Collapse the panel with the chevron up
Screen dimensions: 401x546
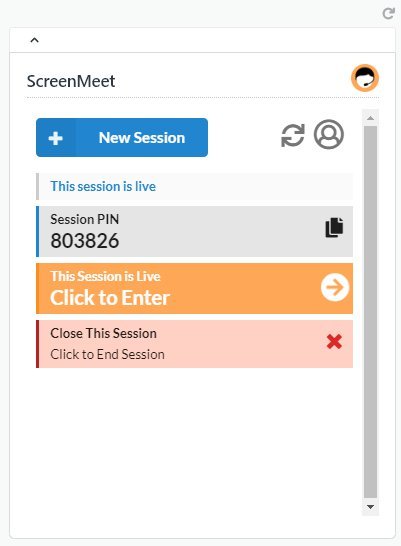click(34, 40)
